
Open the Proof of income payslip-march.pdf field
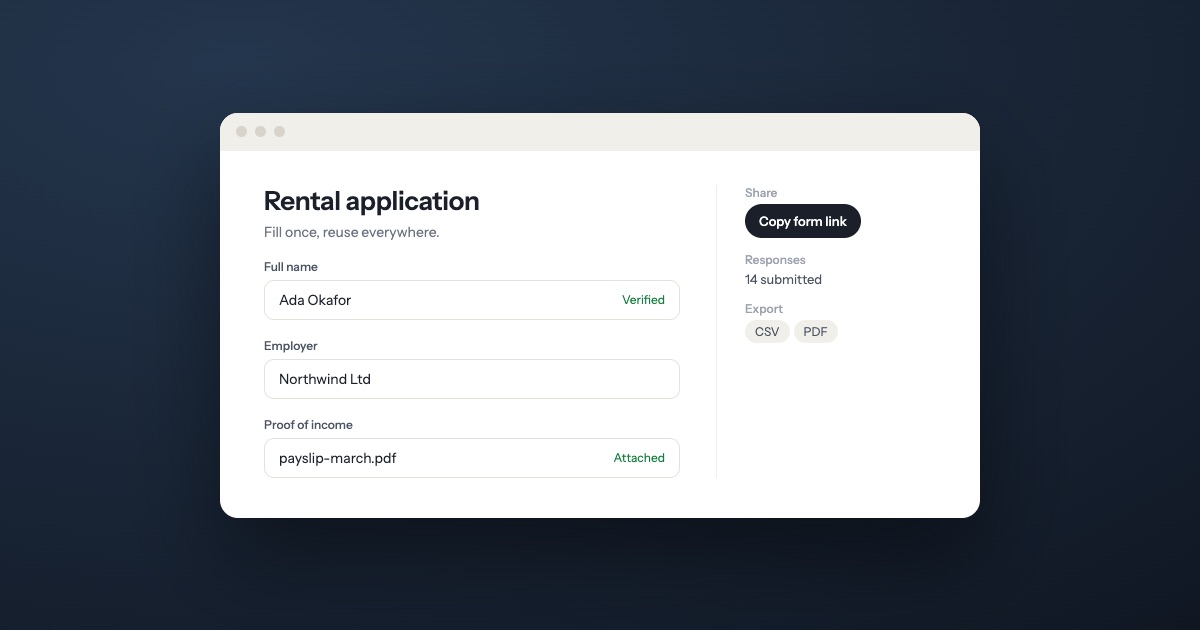pyautogui.click(x=472, y=458)
